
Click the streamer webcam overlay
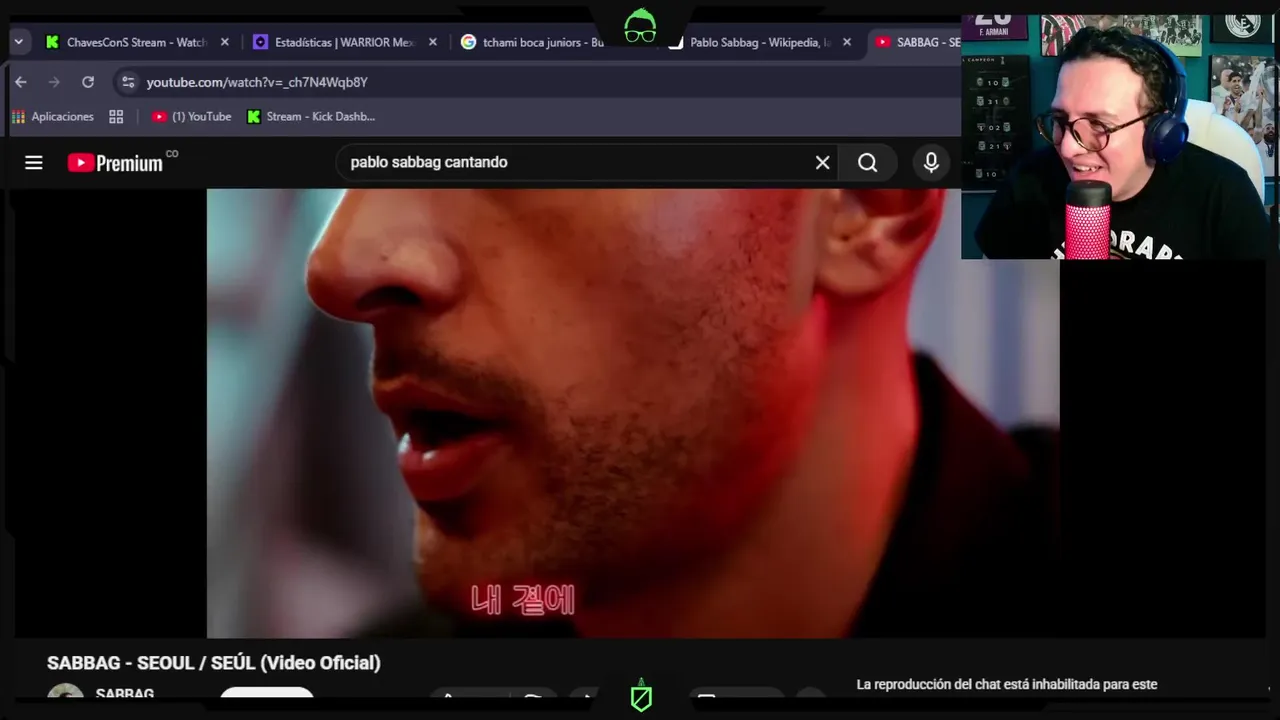[x=1120, y=136]
